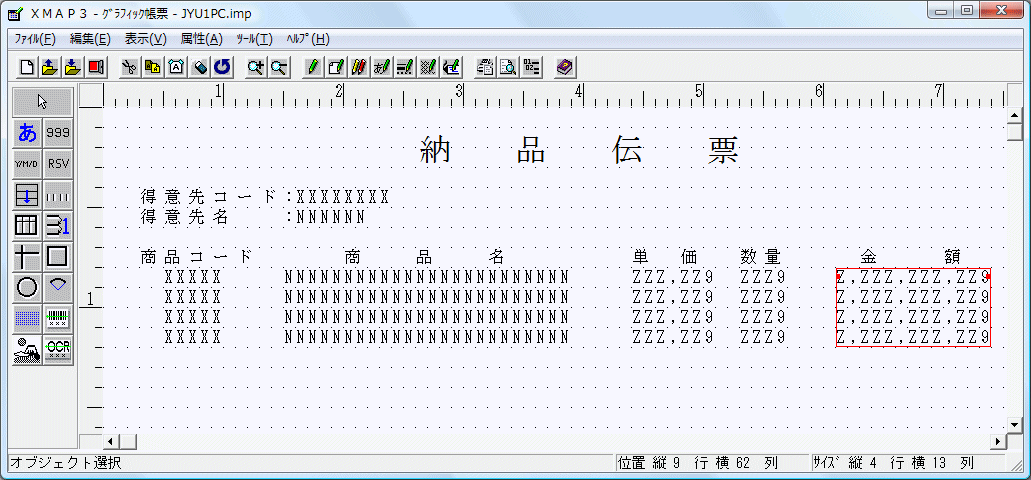
Task: Click the copy objects icon
Action: 153,66
